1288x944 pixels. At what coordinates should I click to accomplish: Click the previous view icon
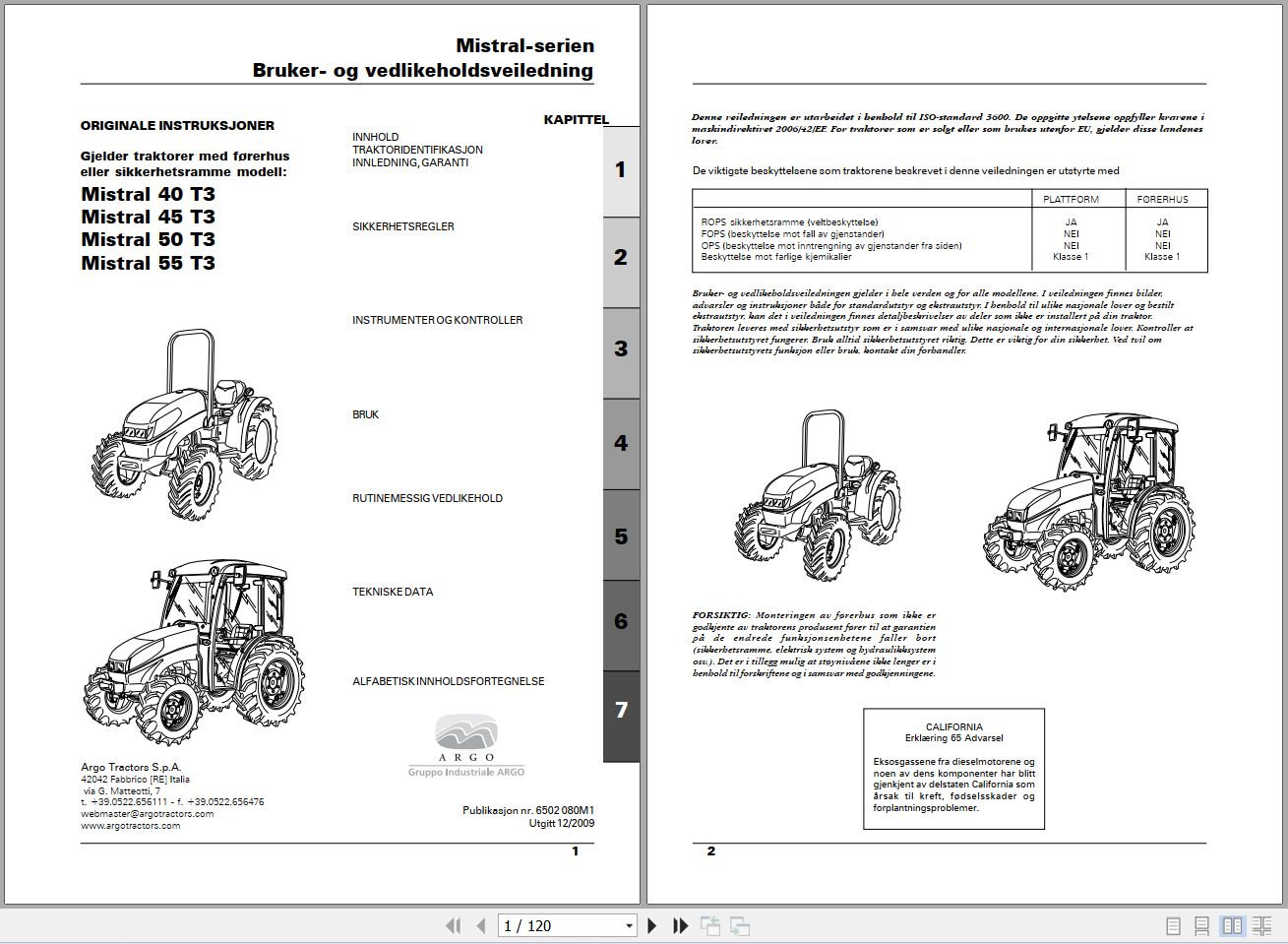[x=709, y=925]
